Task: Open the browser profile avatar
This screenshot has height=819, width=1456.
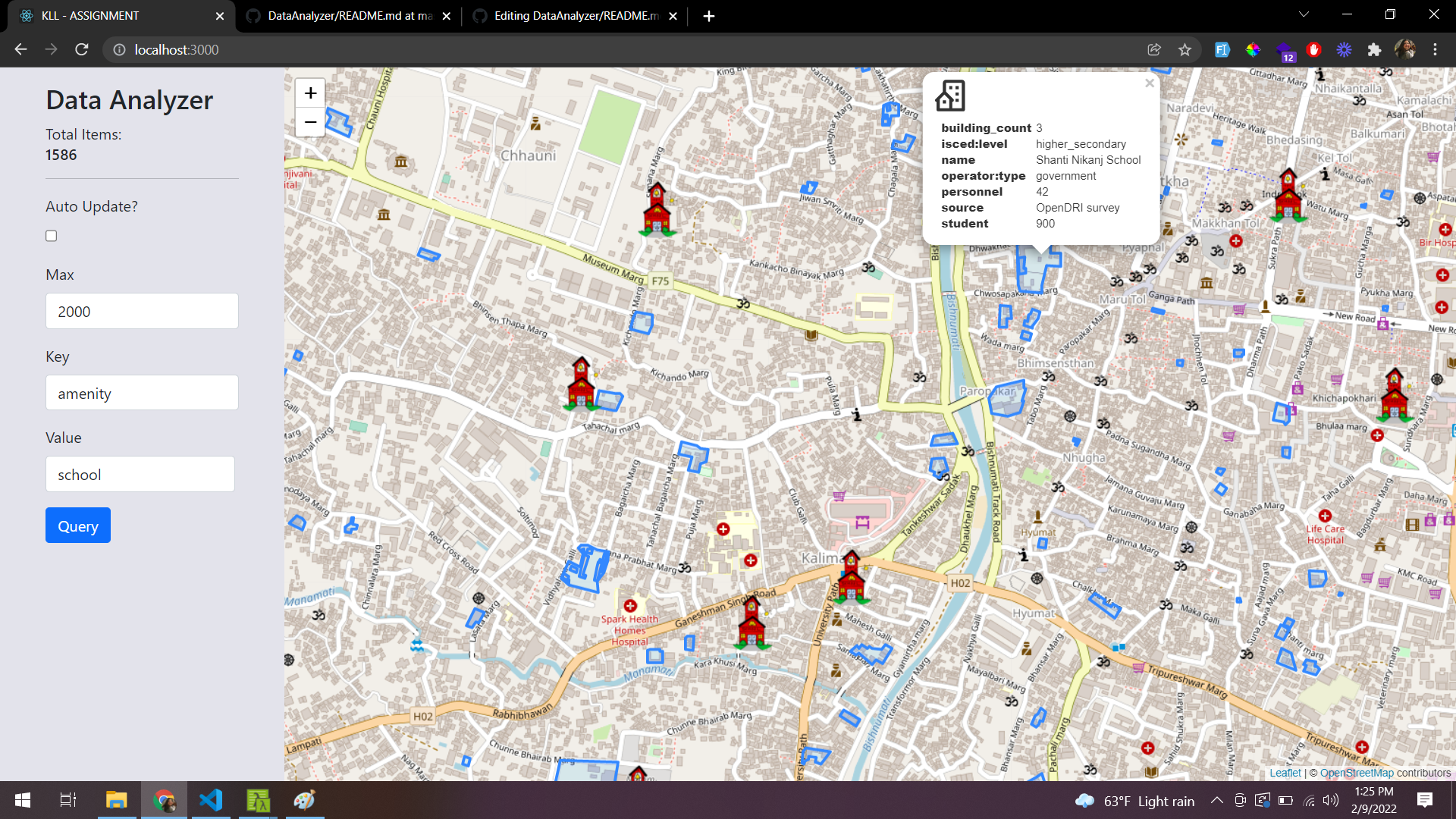Action: (x=1404, y=49)
